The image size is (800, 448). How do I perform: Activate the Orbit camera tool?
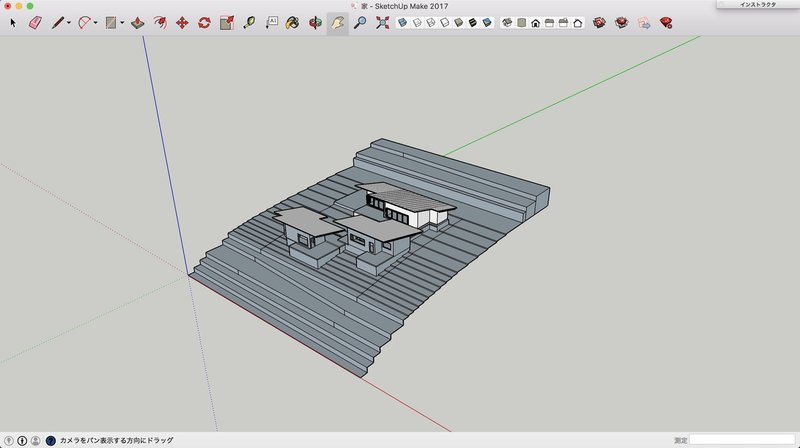(x=315, y=21)
